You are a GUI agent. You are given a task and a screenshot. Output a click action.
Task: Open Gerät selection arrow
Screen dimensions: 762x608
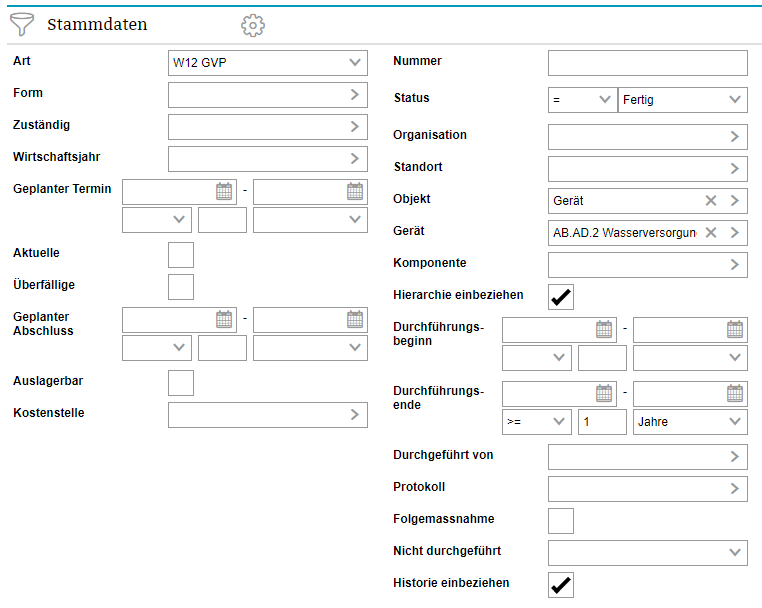[735, 232]
